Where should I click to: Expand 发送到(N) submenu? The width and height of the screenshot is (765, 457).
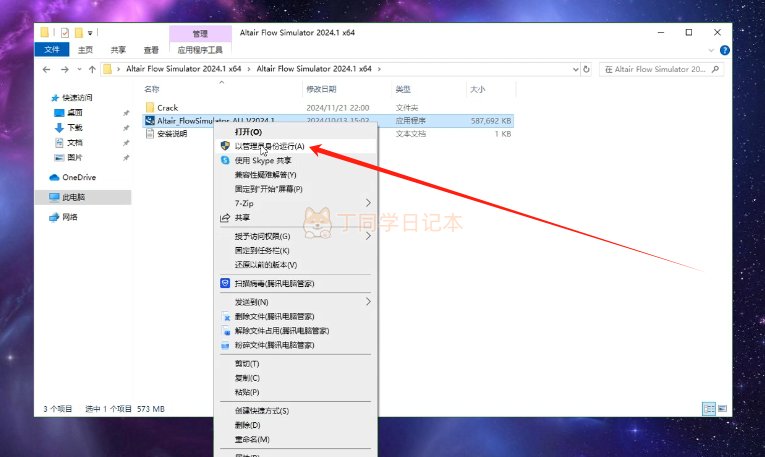tap(295, 302)
